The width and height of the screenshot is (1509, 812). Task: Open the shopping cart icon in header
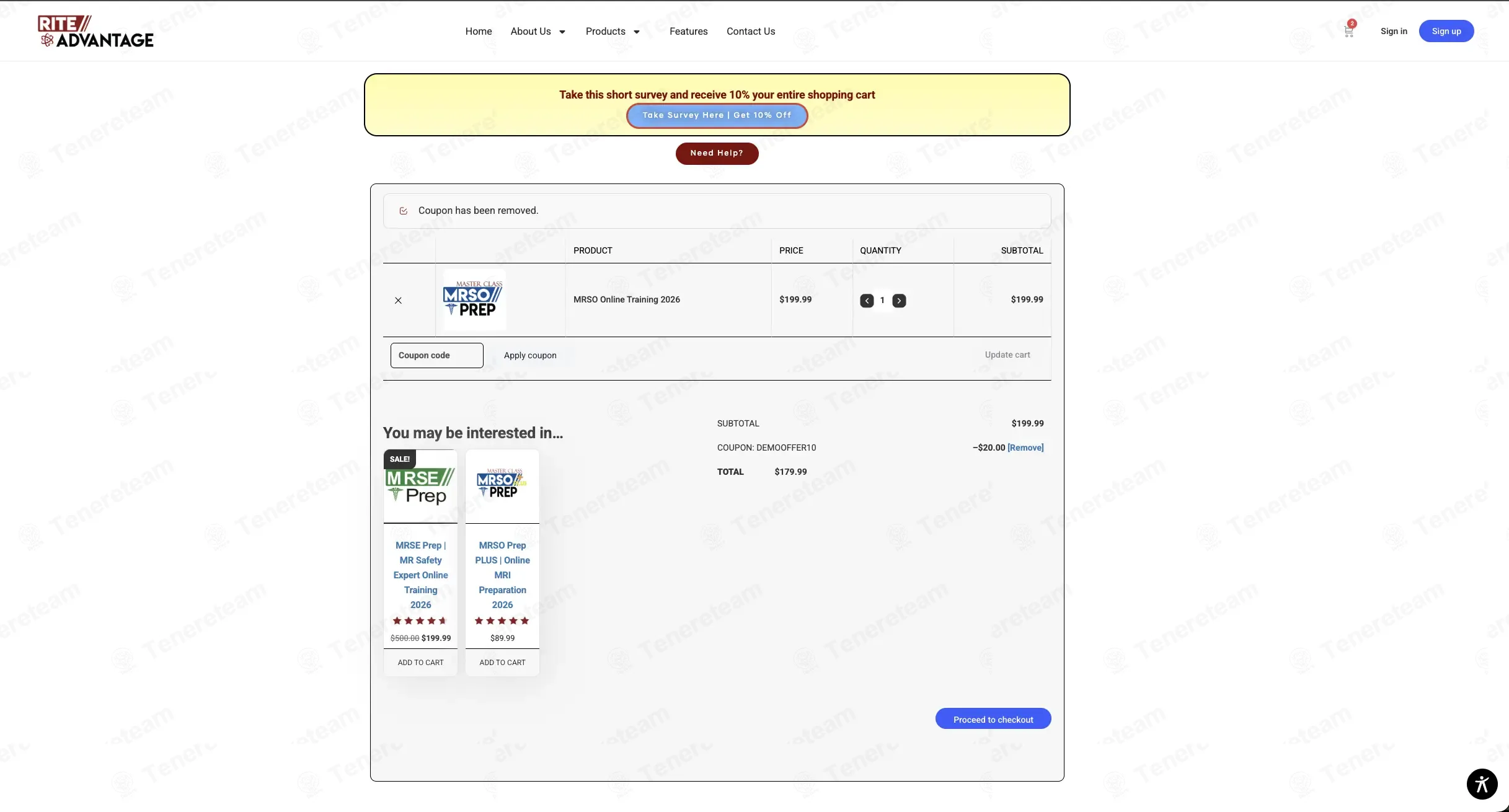[x=1348, y=31]
